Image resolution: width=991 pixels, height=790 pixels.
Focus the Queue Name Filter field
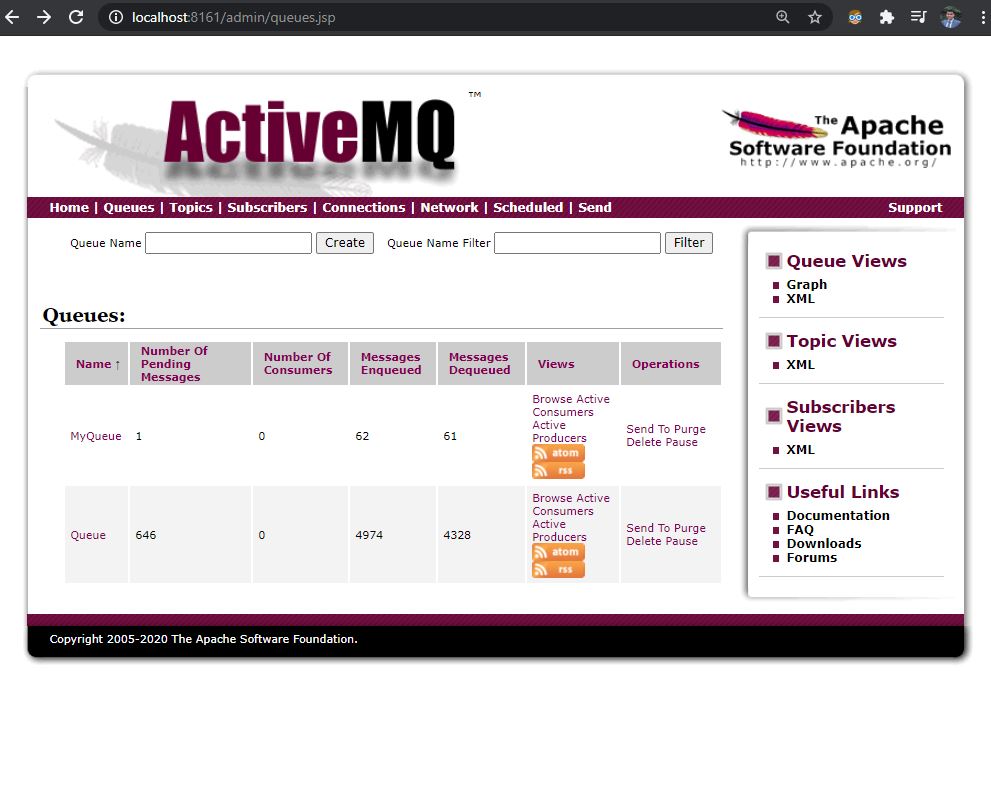point(577,243)
